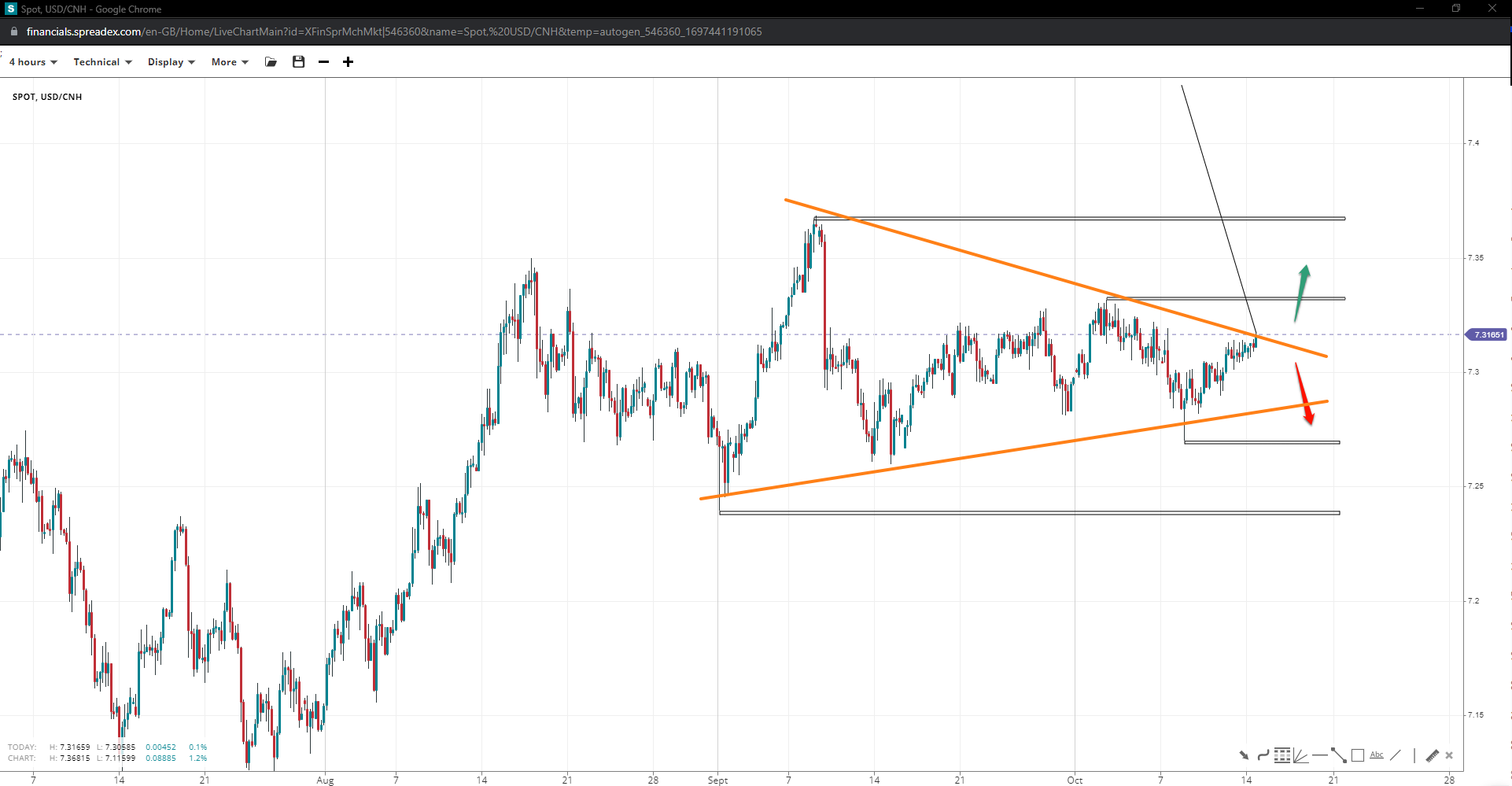Click the open folder load chart icon
Viewport: 1512px width, 786px height.
coord(271,62)
